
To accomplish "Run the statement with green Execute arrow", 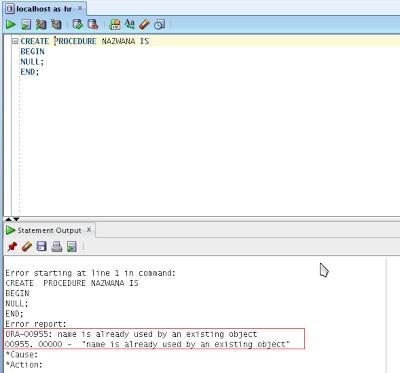I will pyautogui.click(x=11, y=24).
